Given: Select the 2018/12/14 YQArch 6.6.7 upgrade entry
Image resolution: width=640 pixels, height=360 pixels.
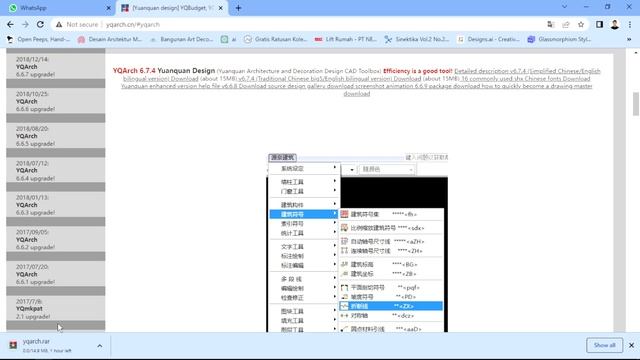Looking at the screenshot, I should click(56, 67).
